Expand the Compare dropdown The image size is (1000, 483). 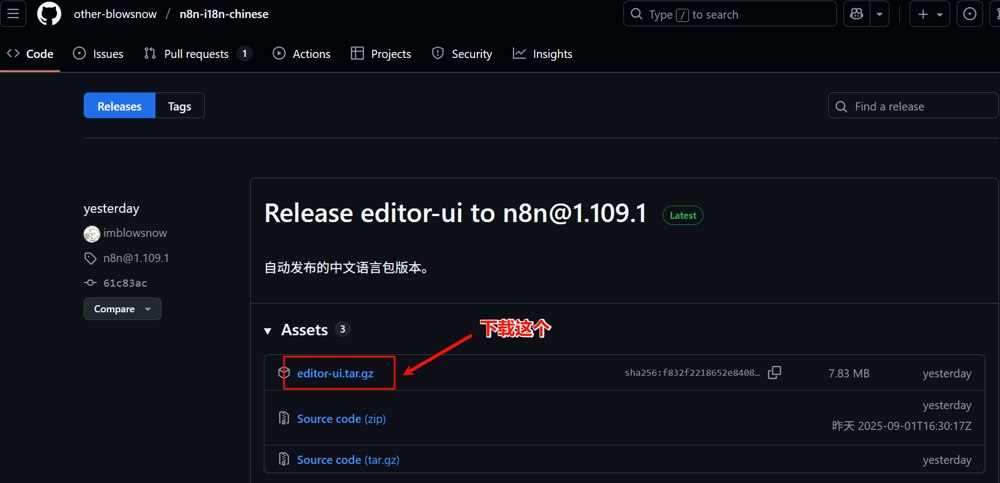click(122, 309)
